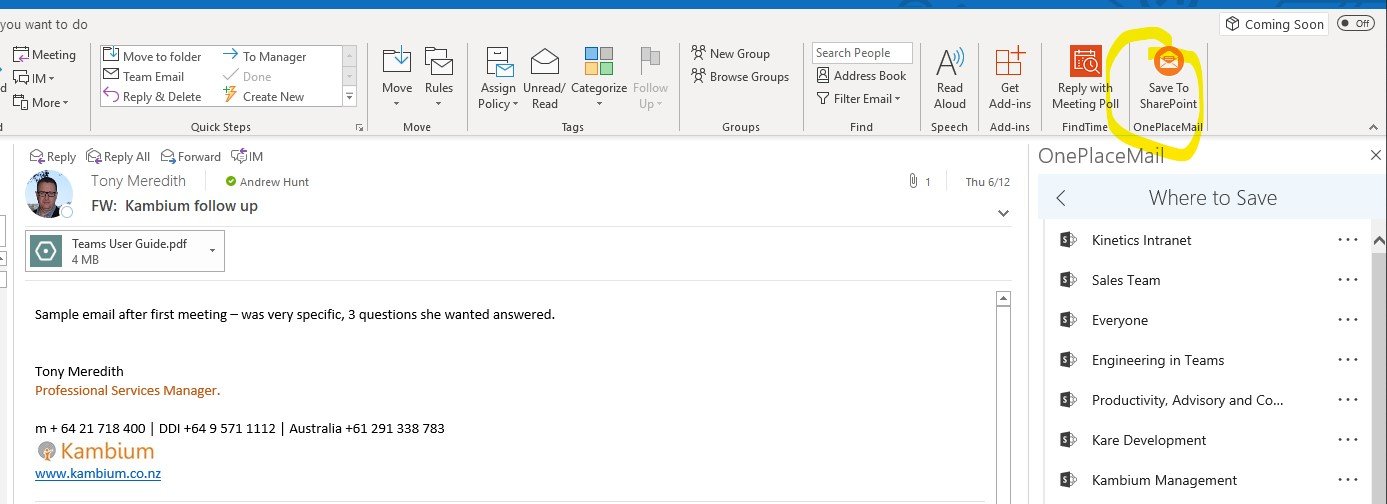Type in the Search People field

(x=861, y=53)
